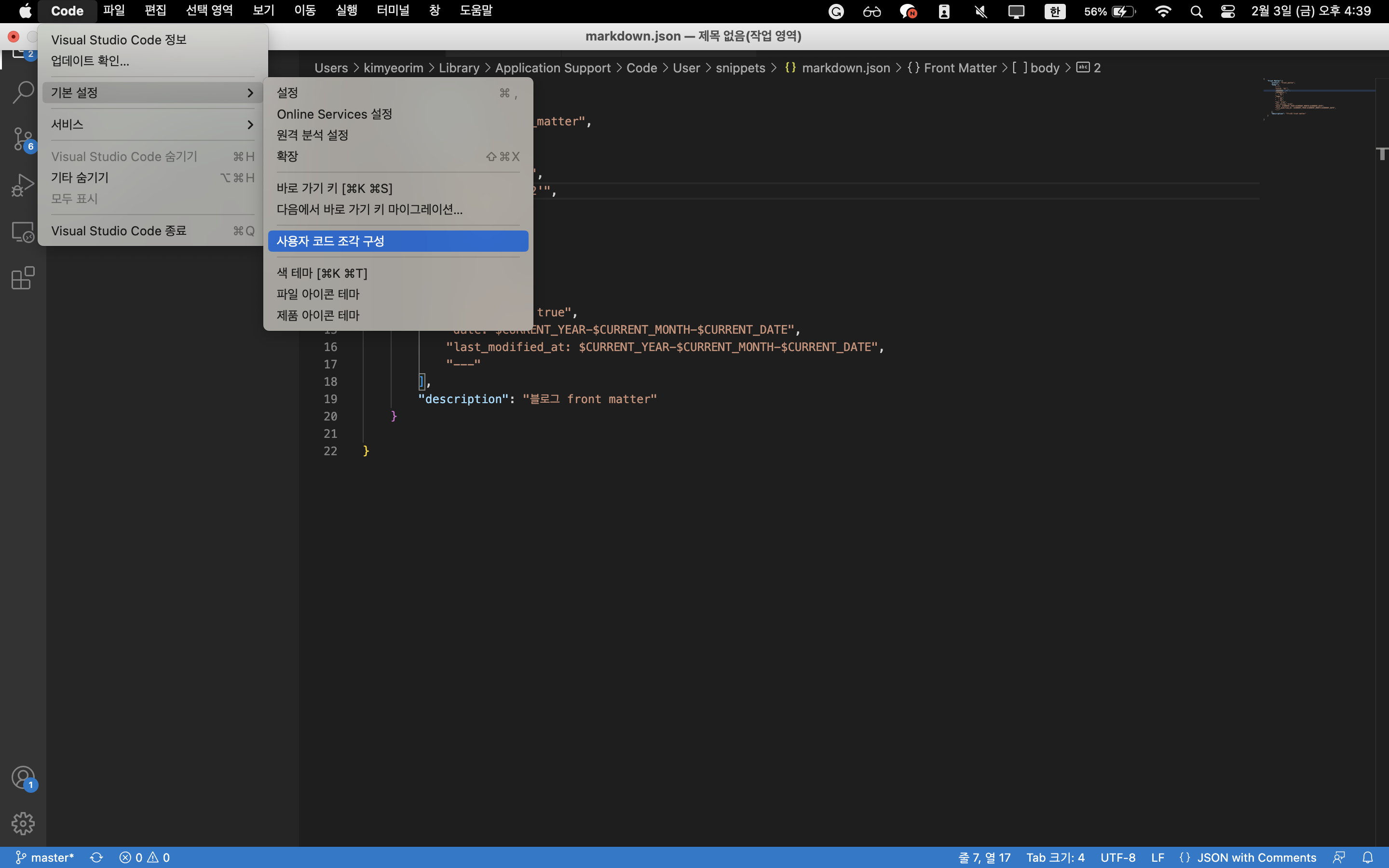Open the 보기 menu in menu bar
1389x868 pixels.
pyautogui.click(x=263, y=11)
